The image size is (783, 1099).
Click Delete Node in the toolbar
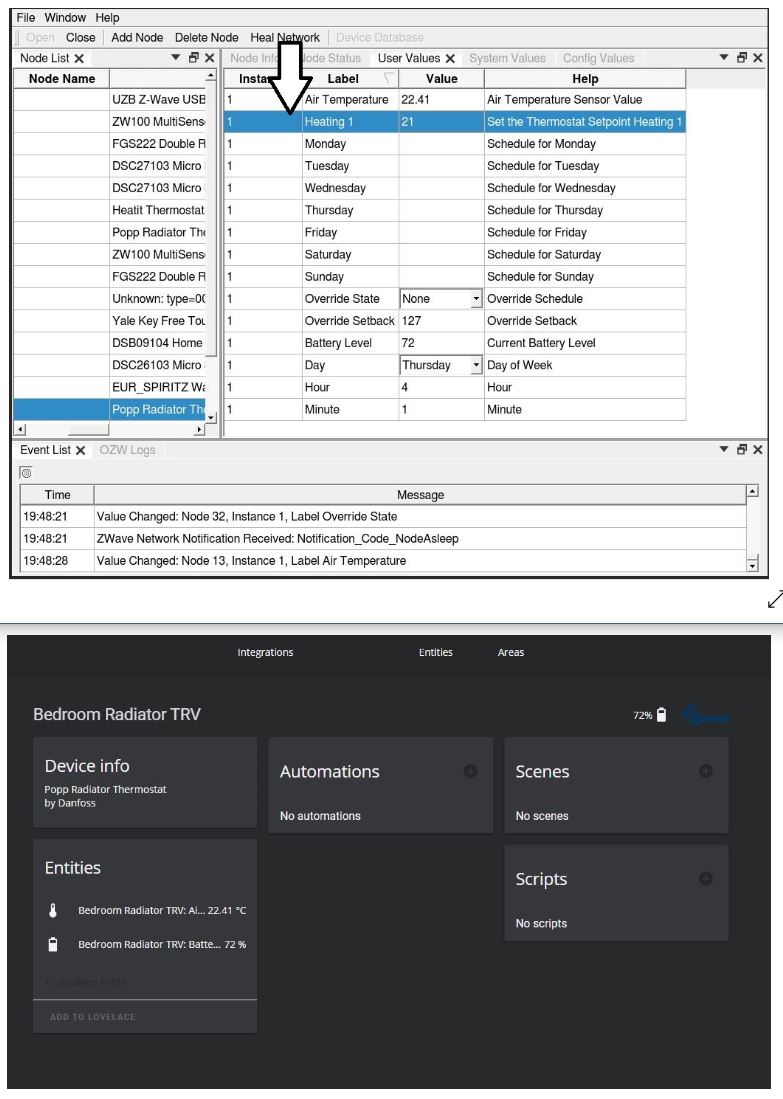click(x=206, y=38)
